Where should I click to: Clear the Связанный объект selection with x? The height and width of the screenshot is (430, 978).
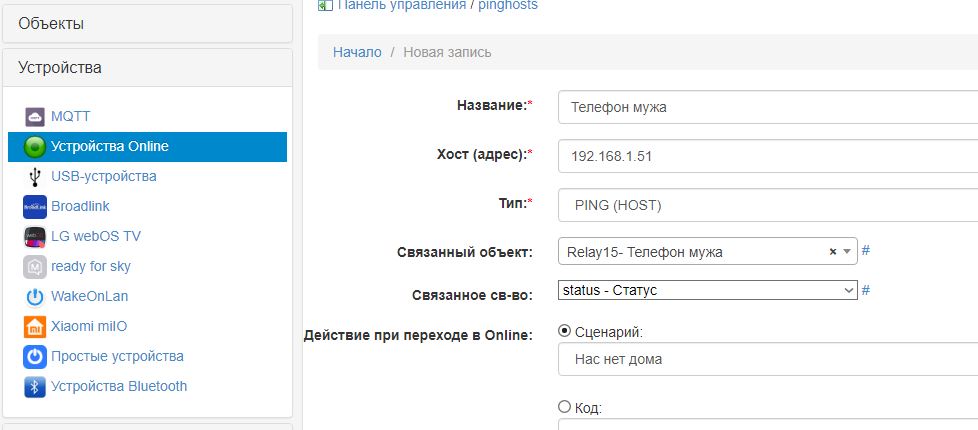(833, 252)
